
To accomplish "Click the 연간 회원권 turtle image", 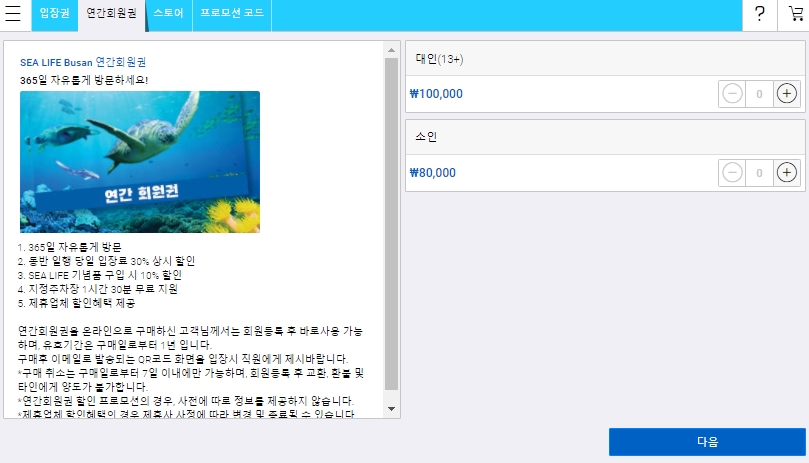I will point(140,162).
